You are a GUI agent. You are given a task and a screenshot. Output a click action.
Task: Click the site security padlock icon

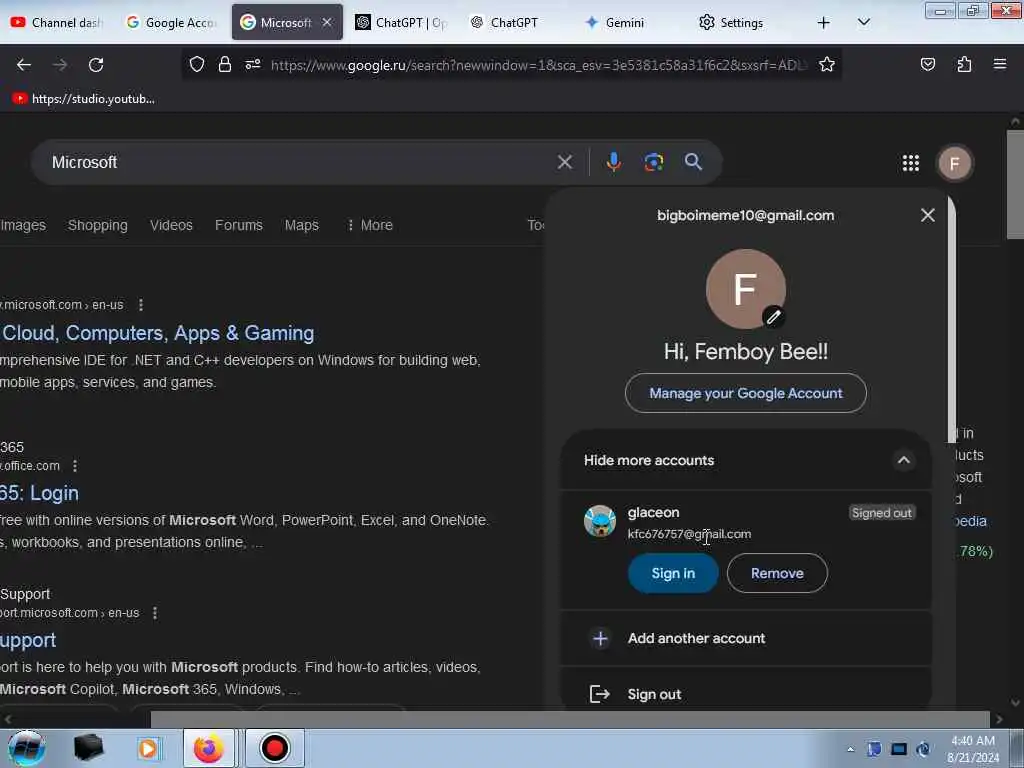225,64
